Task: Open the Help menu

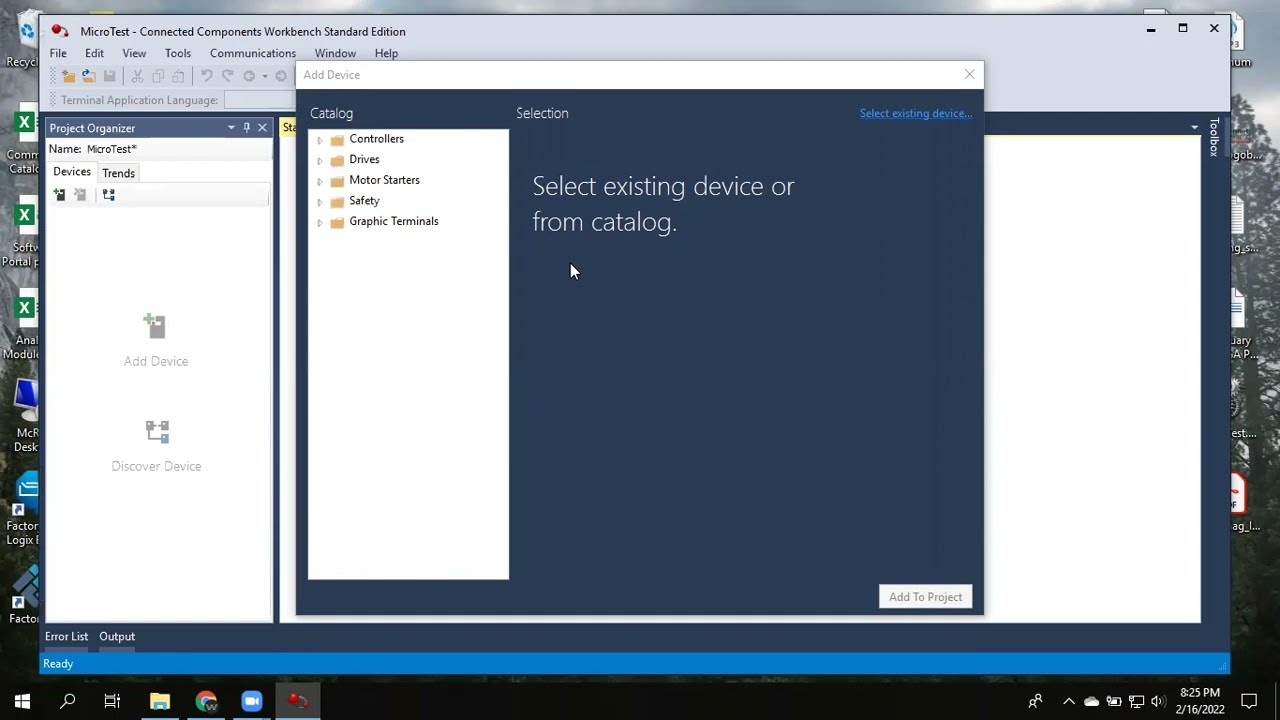Action: 386,53
